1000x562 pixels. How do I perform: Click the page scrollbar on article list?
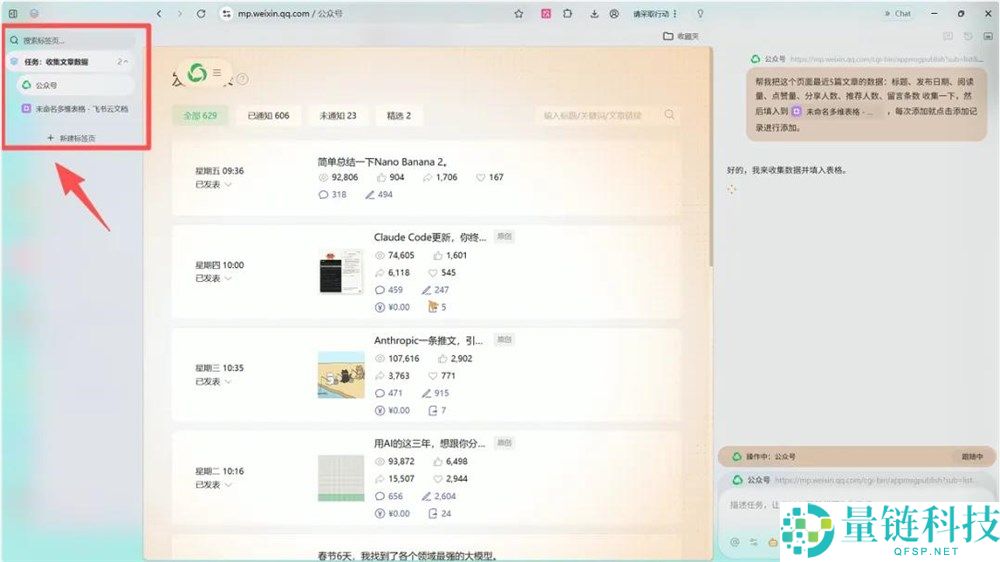pyautogui.click(x=710, y=159)
